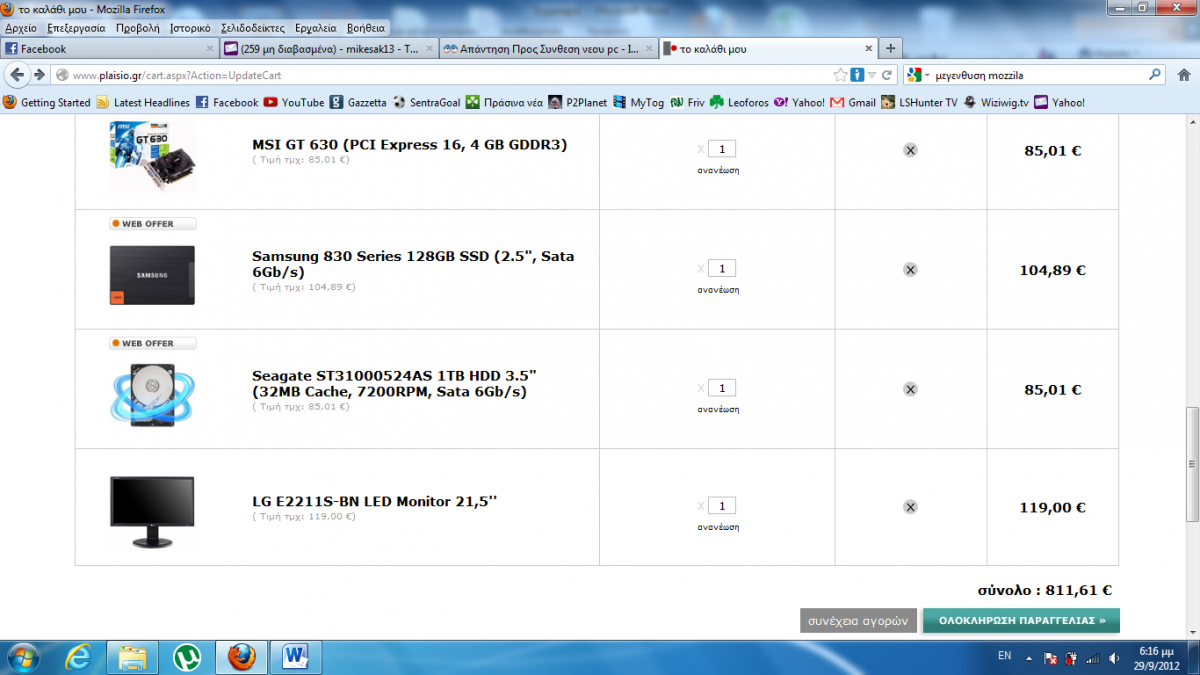The image size is (1200, 675).
Task: Open the Latest Headlines feed bookmark
Action: [x=143, y=102]
